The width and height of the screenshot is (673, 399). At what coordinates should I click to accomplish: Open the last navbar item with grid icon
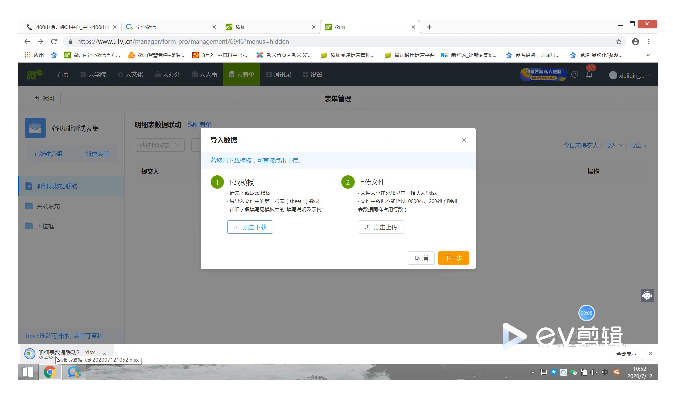312,75
